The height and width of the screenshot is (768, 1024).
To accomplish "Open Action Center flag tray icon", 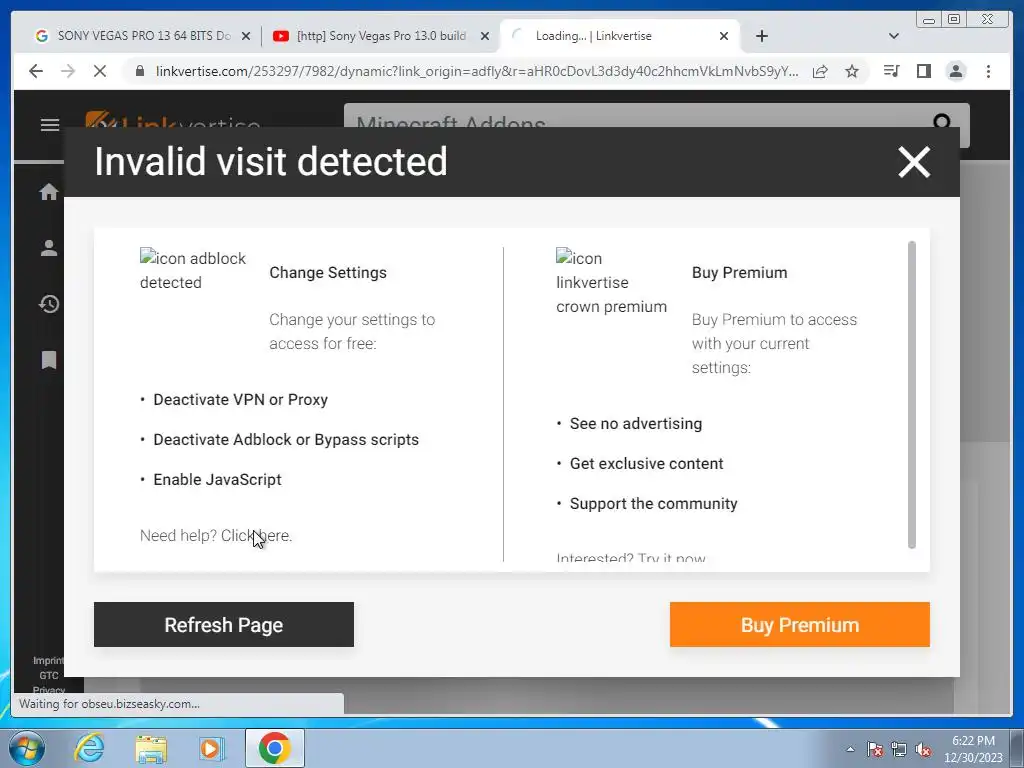I will coord(875,749).
